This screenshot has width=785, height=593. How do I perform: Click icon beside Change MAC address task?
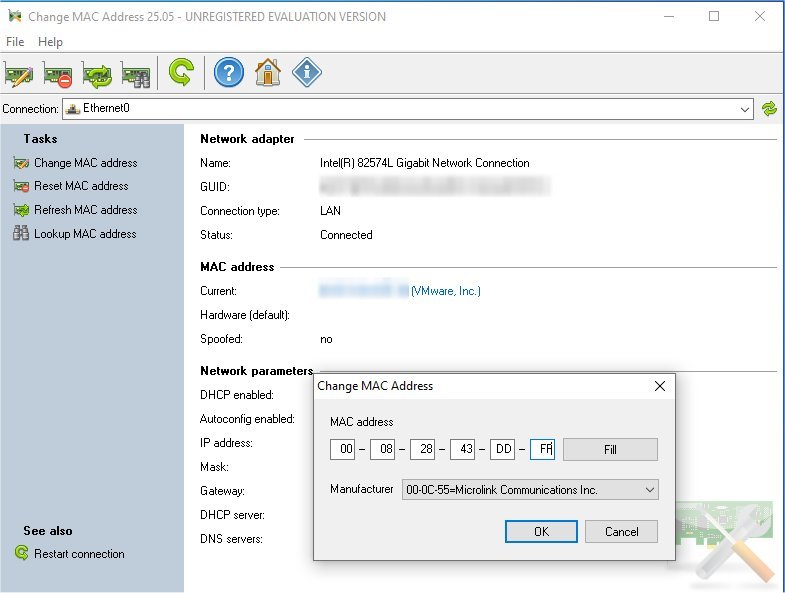coord(21,163)
